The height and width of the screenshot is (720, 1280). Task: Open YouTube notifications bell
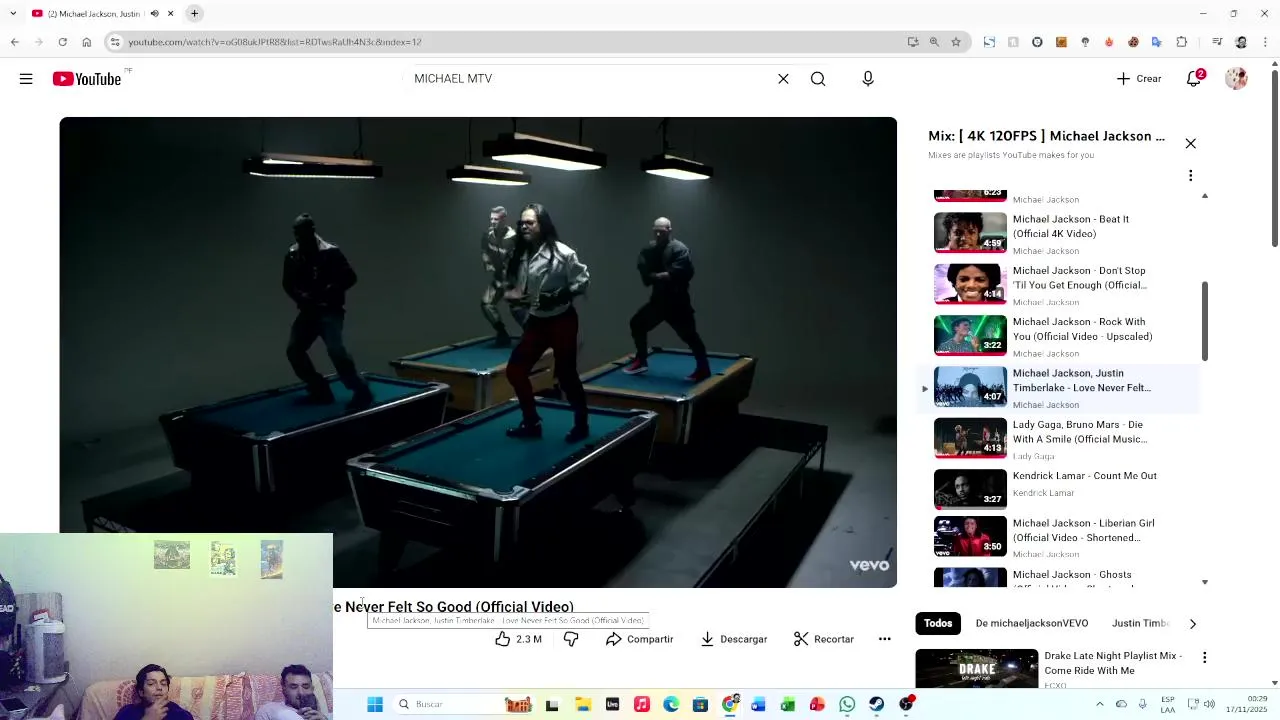tap(1194, 79)
